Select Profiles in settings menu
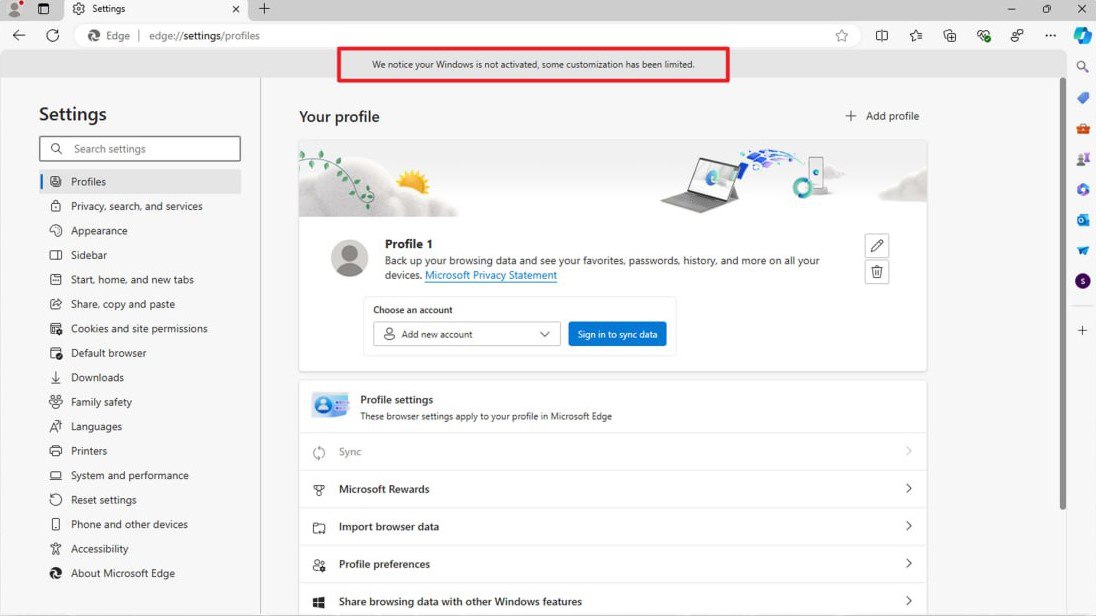Viewport: 1096px width, 616px height. [x=140, y=182]
